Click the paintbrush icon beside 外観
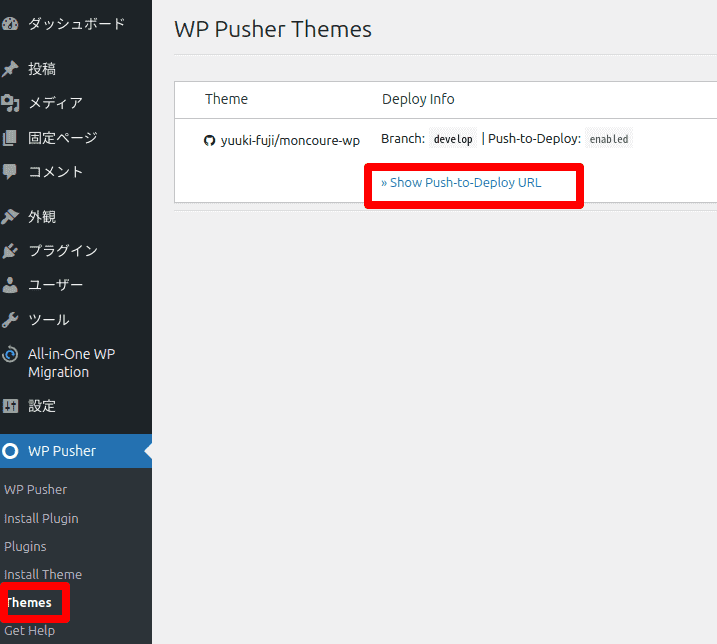 (x=10, y=216)
